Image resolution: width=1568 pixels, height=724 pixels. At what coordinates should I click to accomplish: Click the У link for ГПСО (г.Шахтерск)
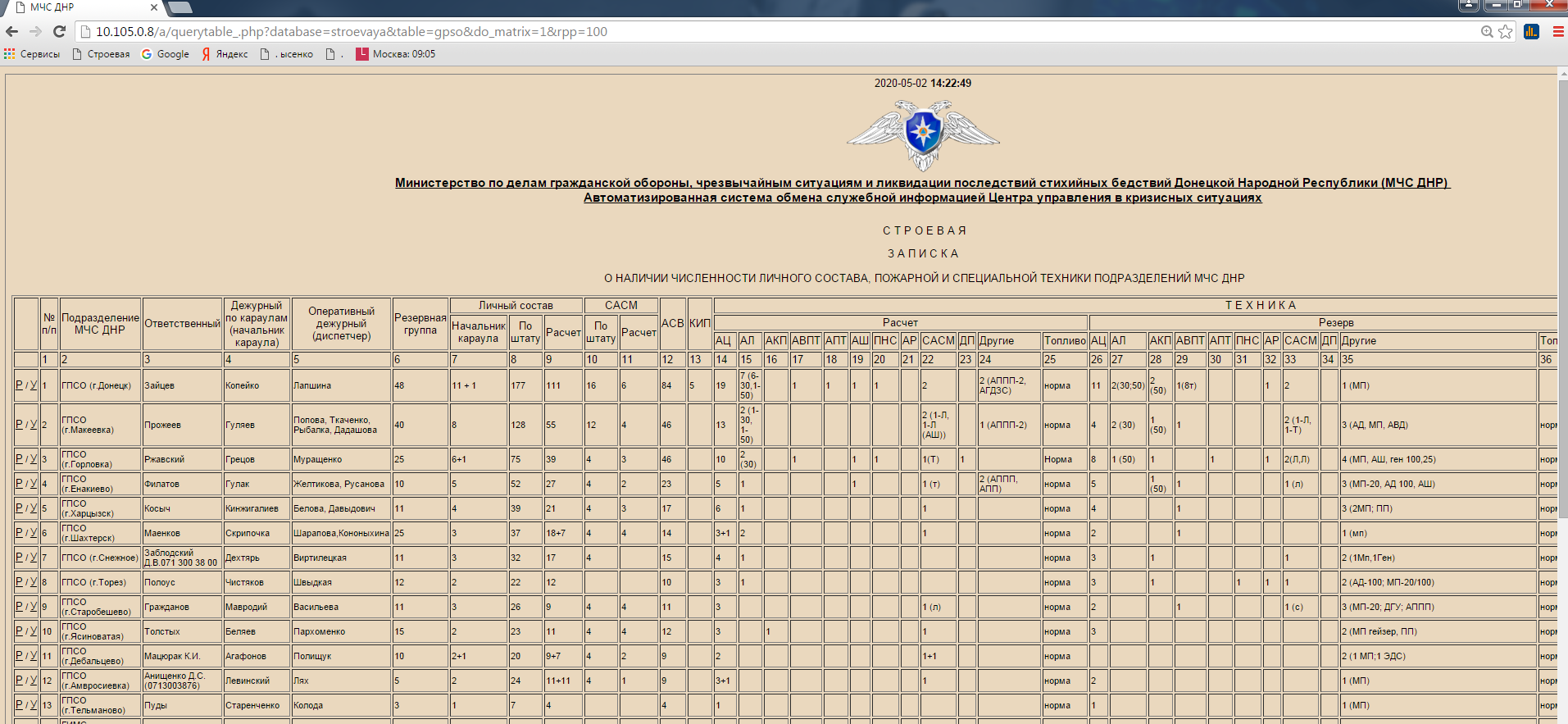34,533
